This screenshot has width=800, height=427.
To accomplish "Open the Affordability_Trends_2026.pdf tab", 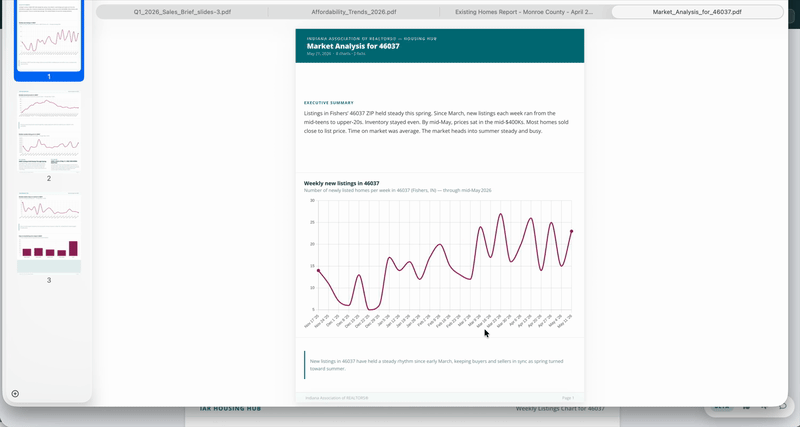I will [354, 12].
